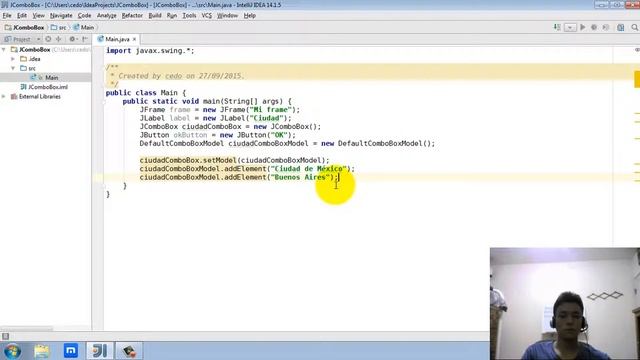This screenshot has height=360, width=640.
Task: Open the Analyze menu
Action: pos(107,16)
